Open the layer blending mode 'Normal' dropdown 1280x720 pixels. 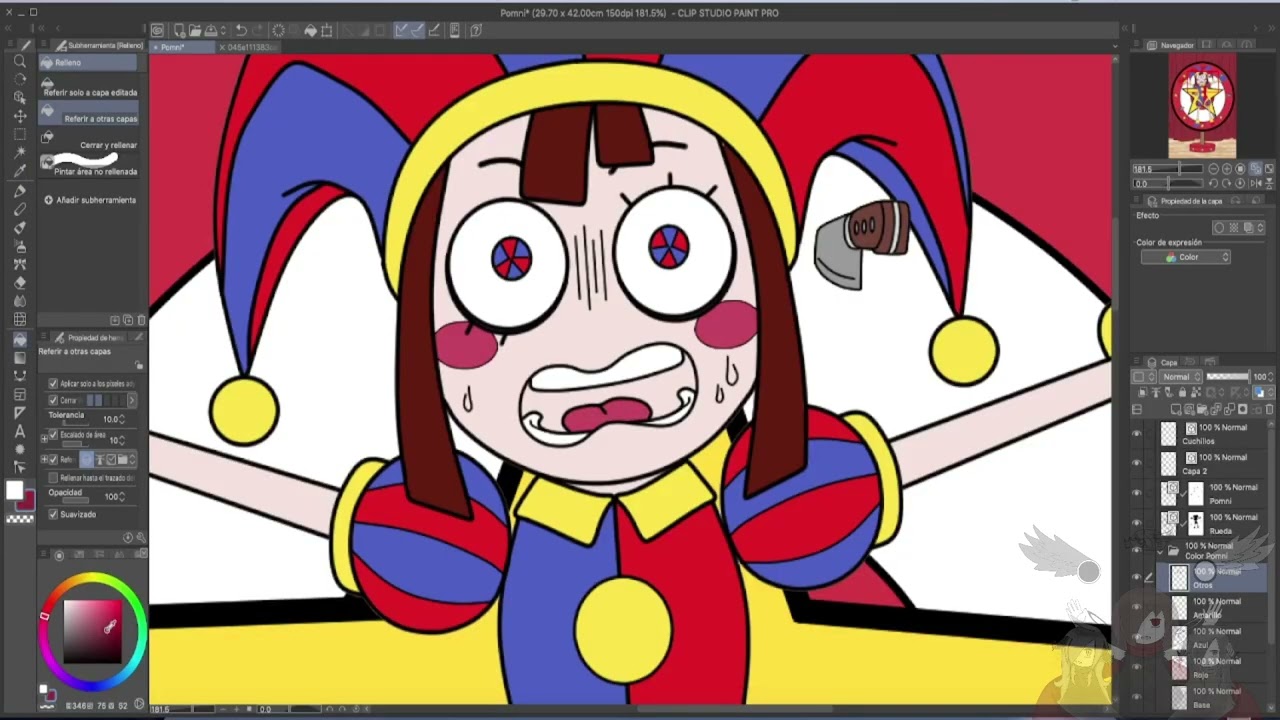pyautogui.click(x=1181, y=377)
